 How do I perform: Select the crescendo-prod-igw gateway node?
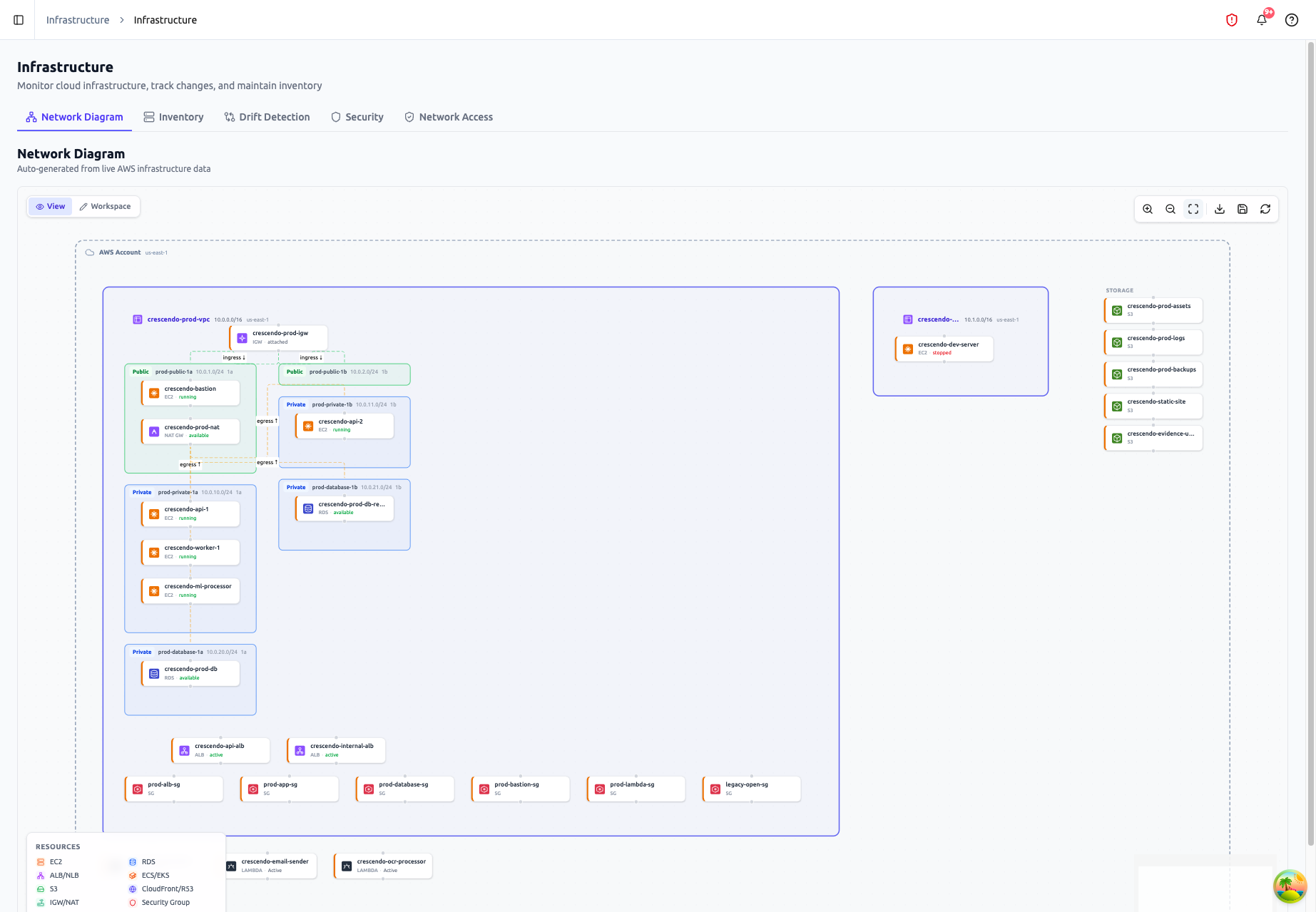[279, 337]
